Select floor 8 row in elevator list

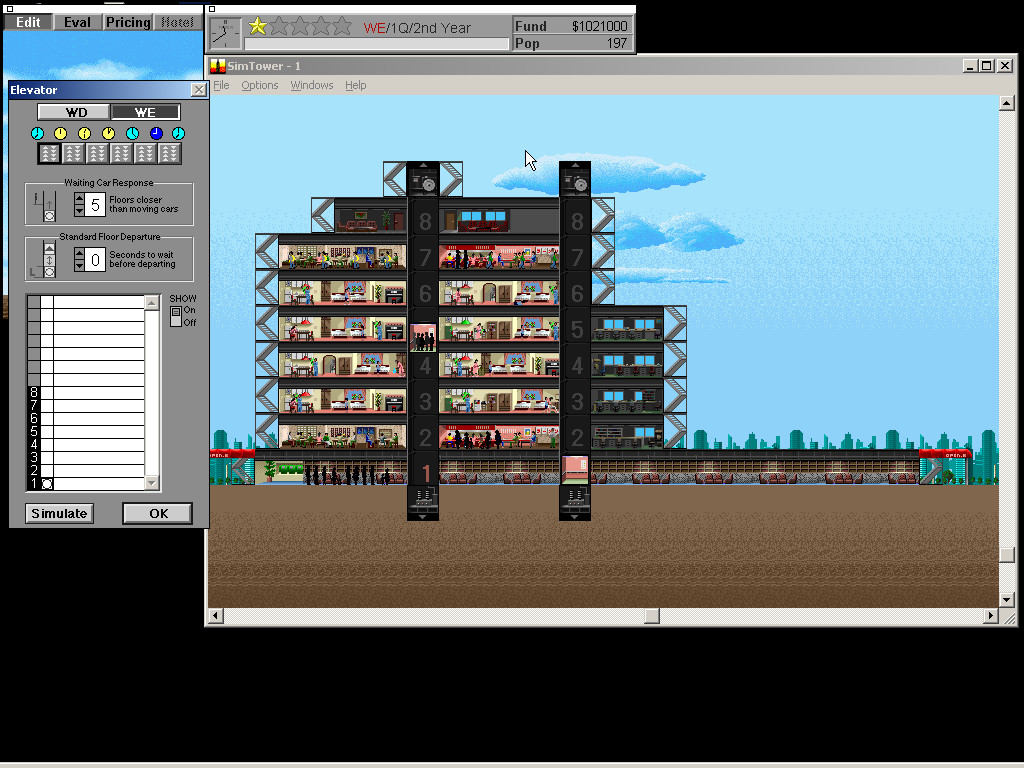[86, 393]
